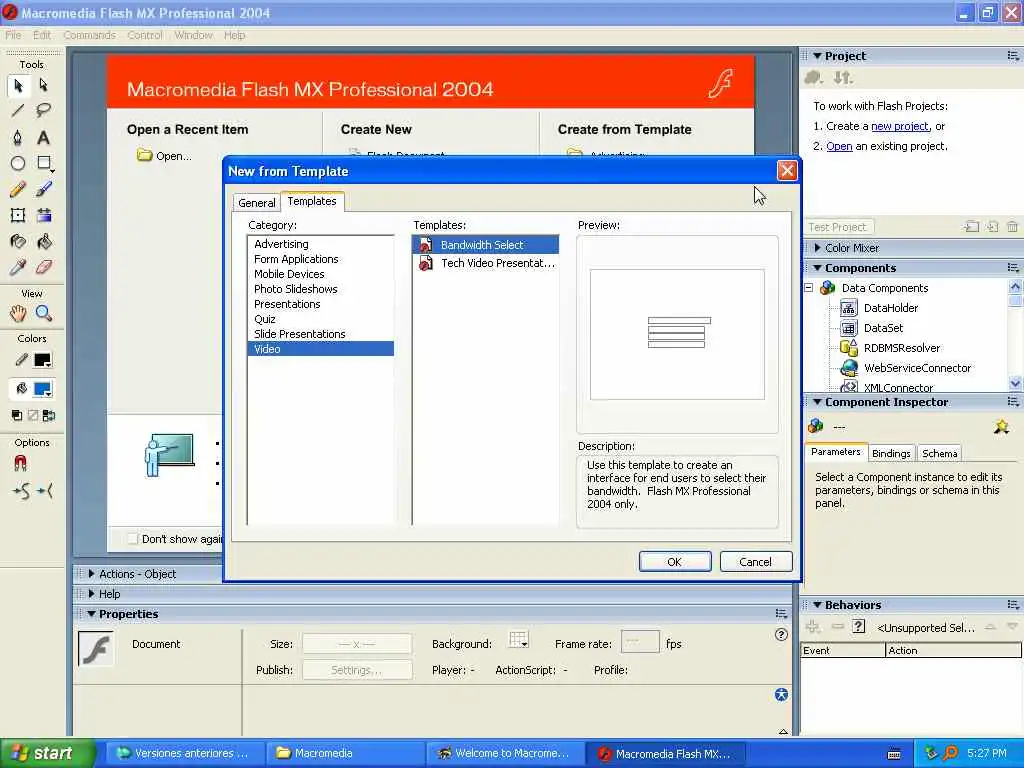1024x768 pixels.
Task: Click the Windows Start button
Action: coord(48,753)
